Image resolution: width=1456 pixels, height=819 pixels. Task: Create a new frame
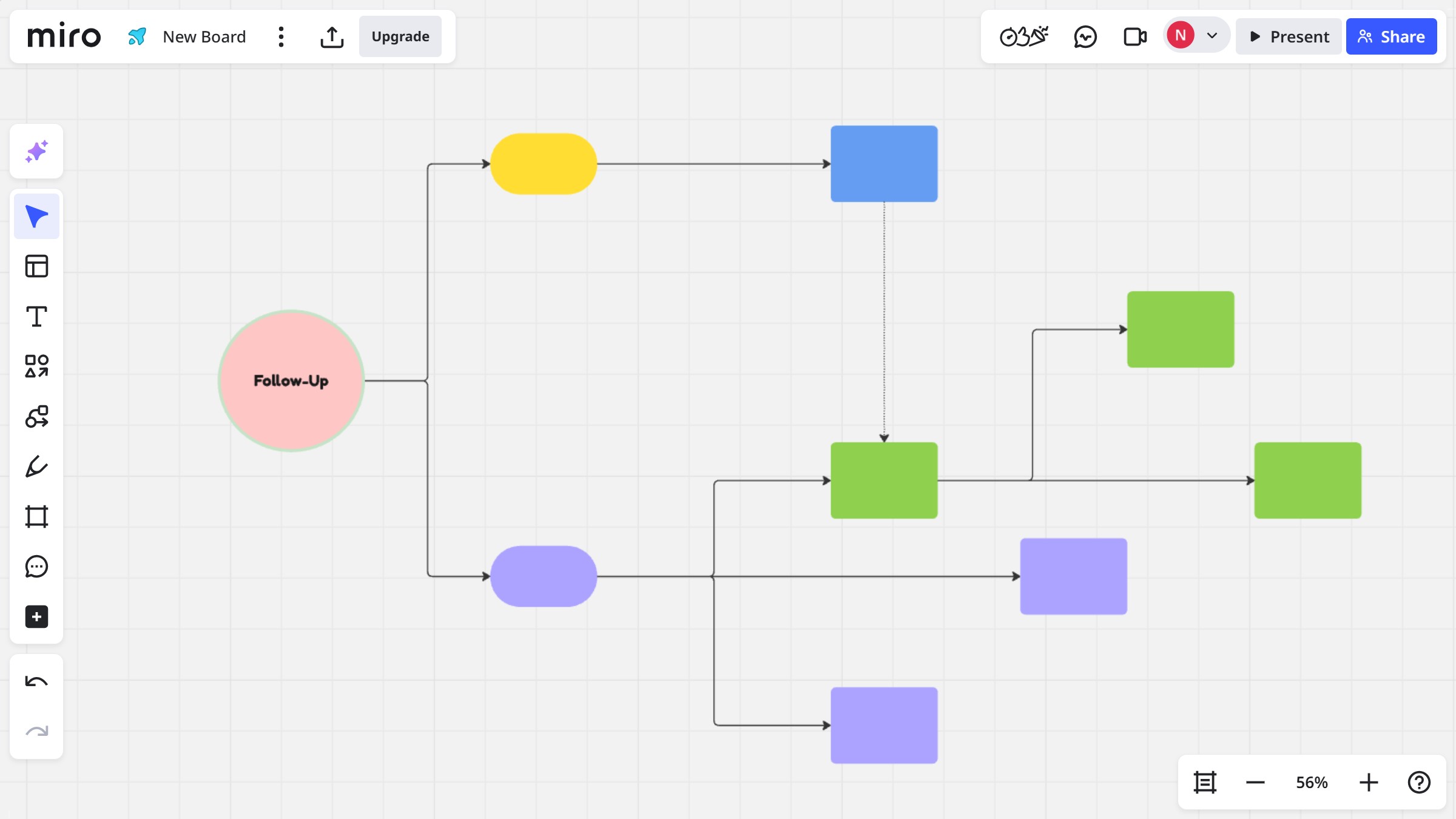[x=36, y=516]
